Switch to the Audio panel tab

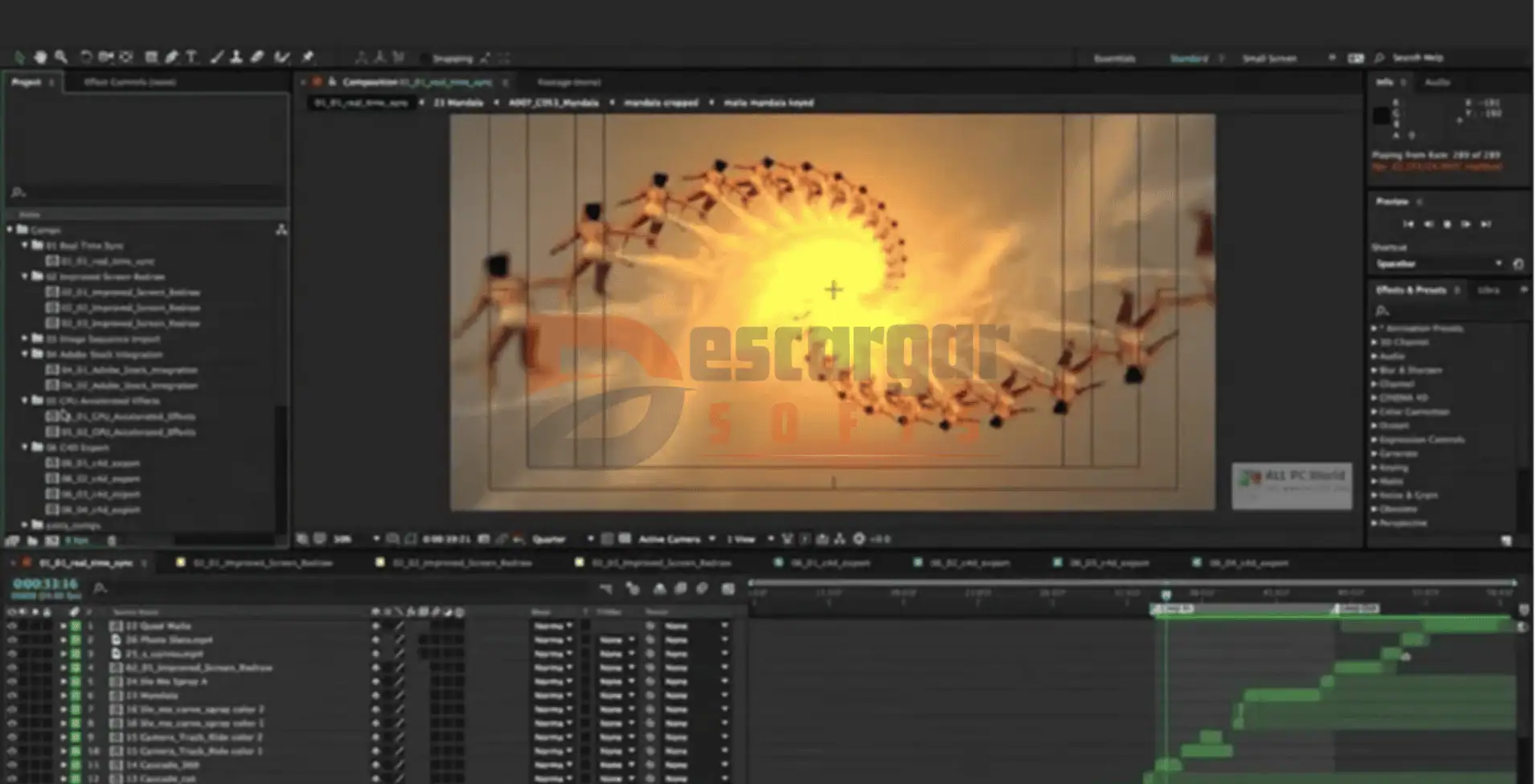click(1437, 82)
